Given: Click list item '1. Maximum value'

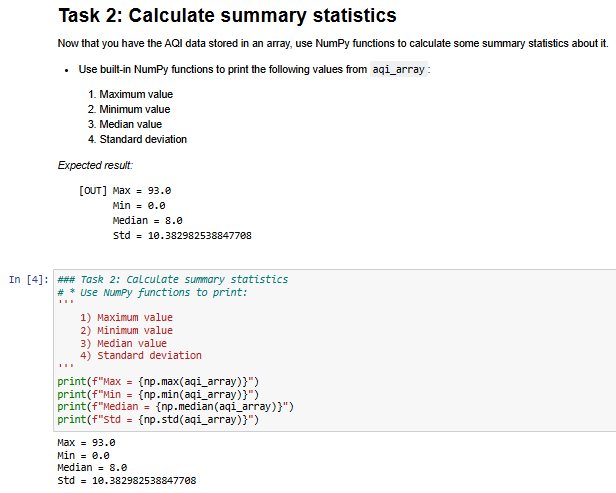Looking at the screenshot, I should pos(130,94).
